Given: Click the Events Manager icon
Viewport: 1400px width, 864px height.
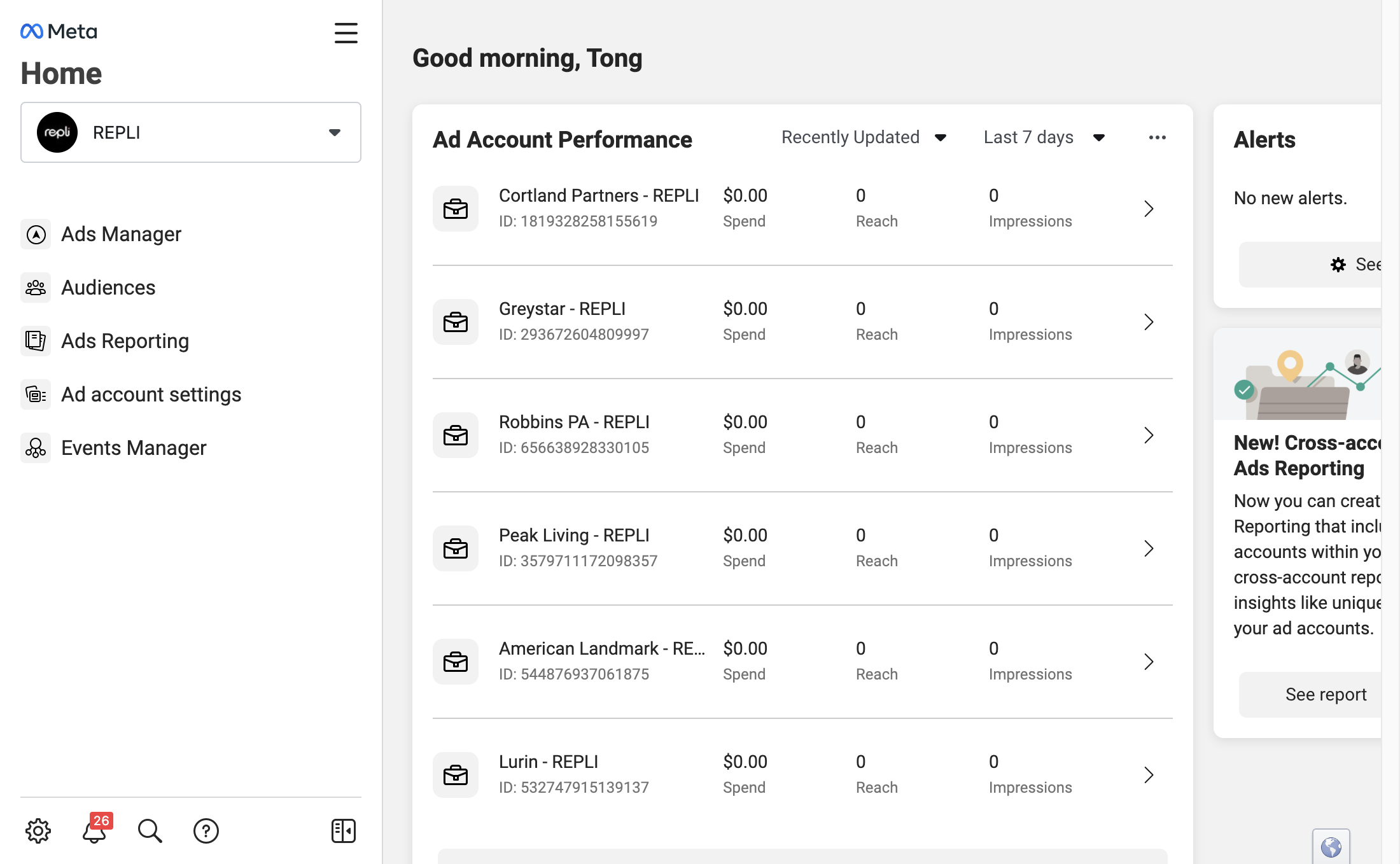Looking at the screenshot, I should 36,448.
